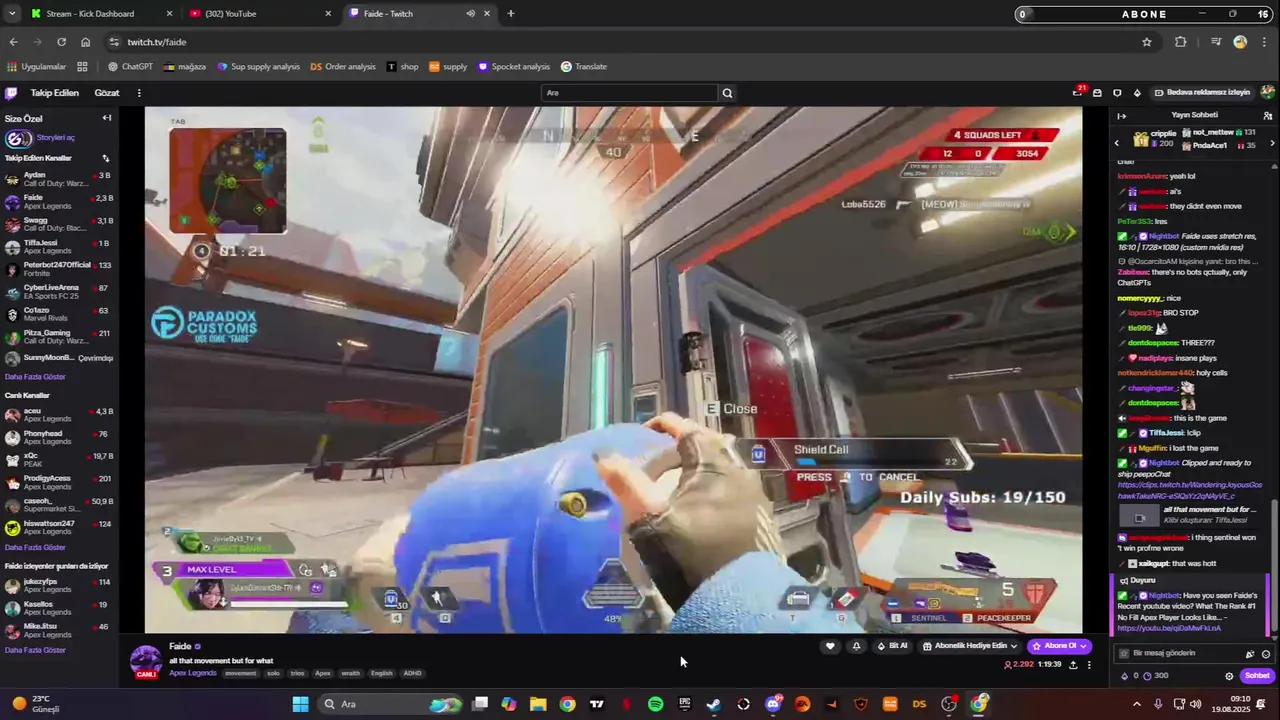This screenshot has height=720, width=1280.
Task: Mute the Faide - Twitch tab audio
Action: pyautogui.click(x=470, y=14)
